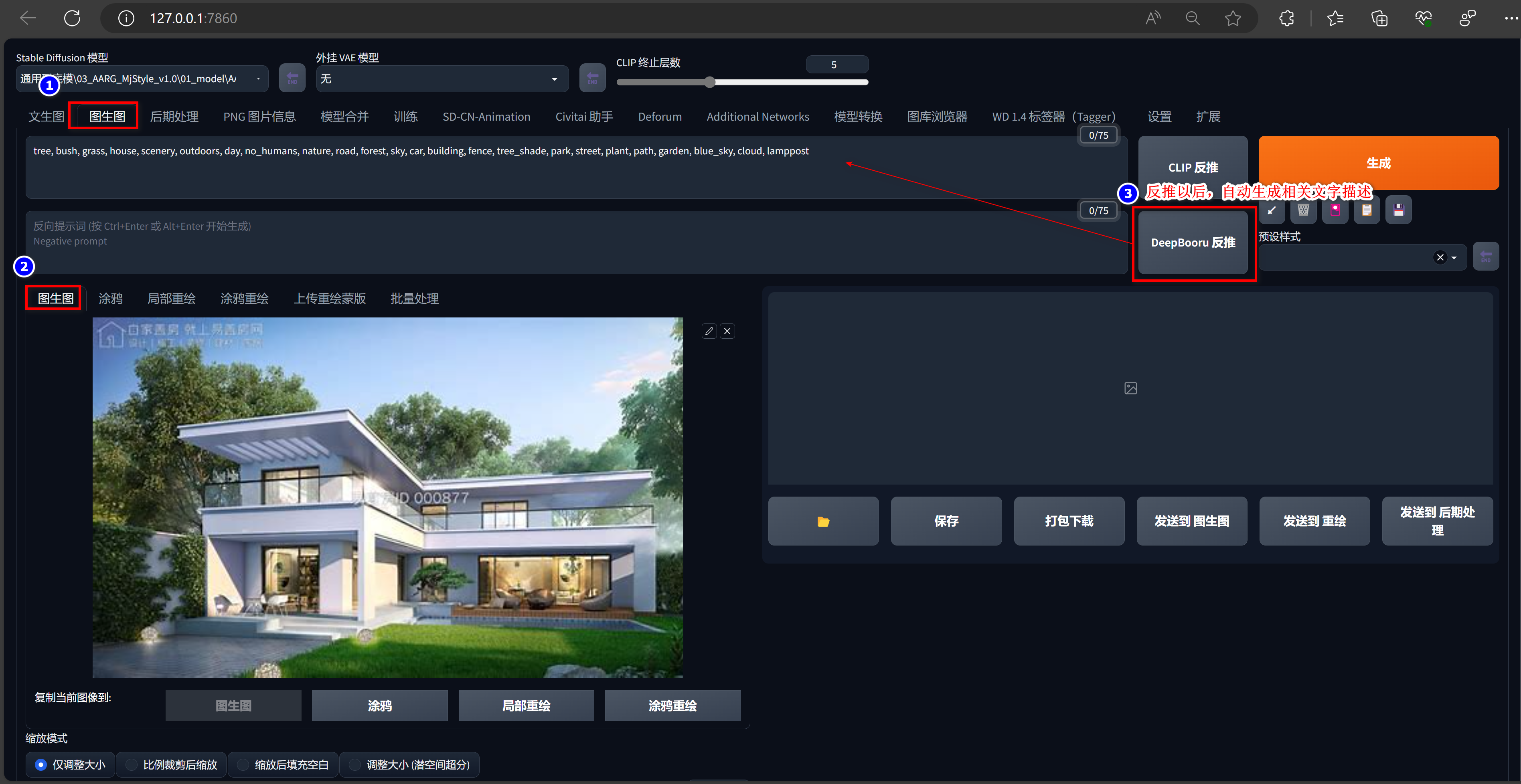
Task: Click pencil edit icon on uploaded image
Action: 709,331
